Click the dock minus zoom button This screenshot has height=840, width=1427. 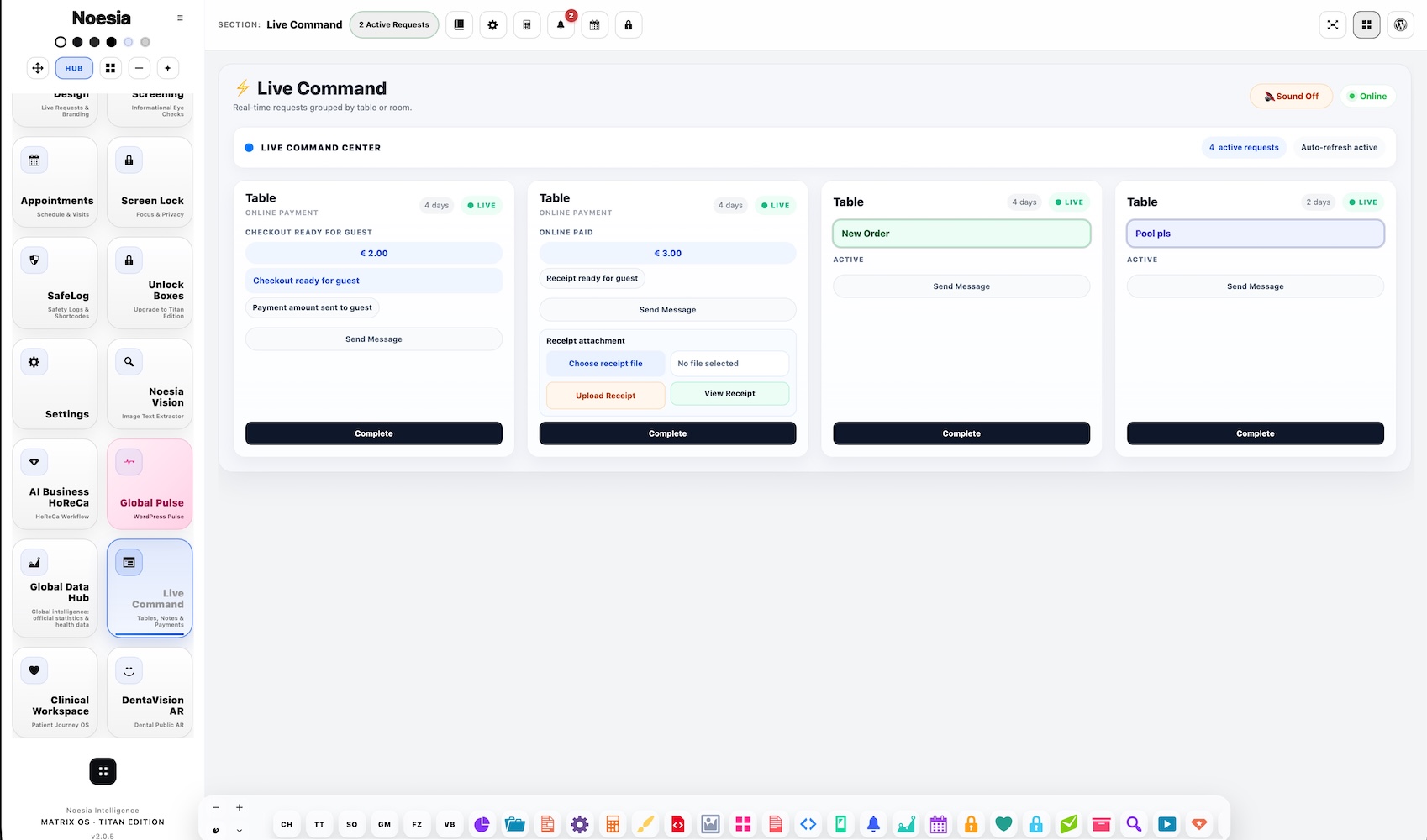point(216,807)
